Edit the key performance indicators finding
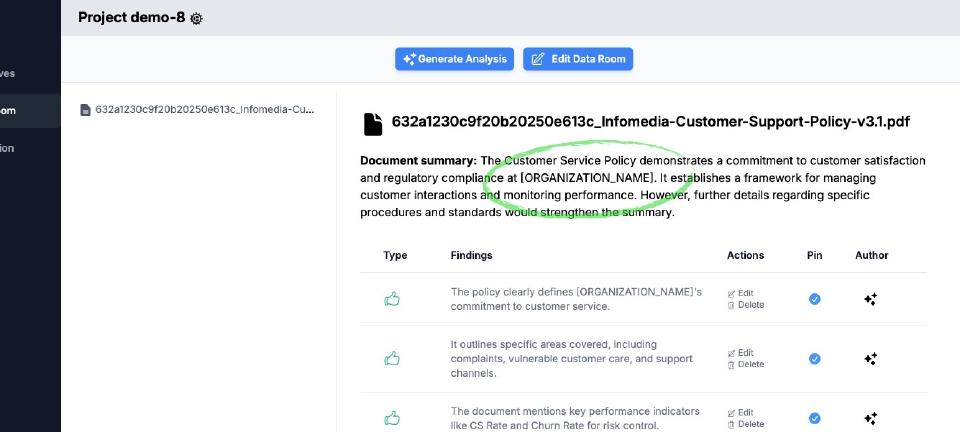Viewport: 960px width, 432px height. (741, 412)
